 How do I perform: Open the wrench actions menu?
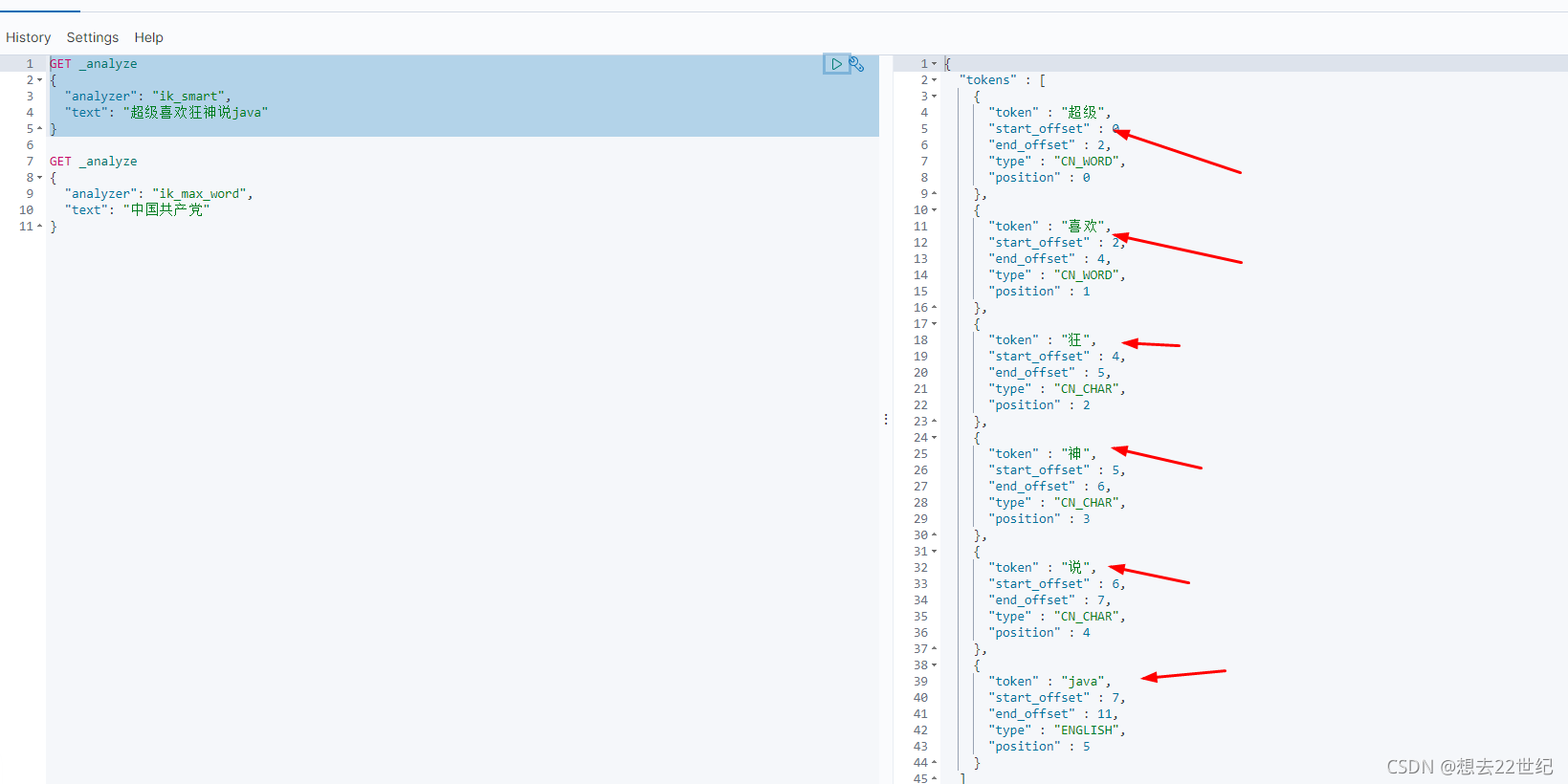coord(857,64)
